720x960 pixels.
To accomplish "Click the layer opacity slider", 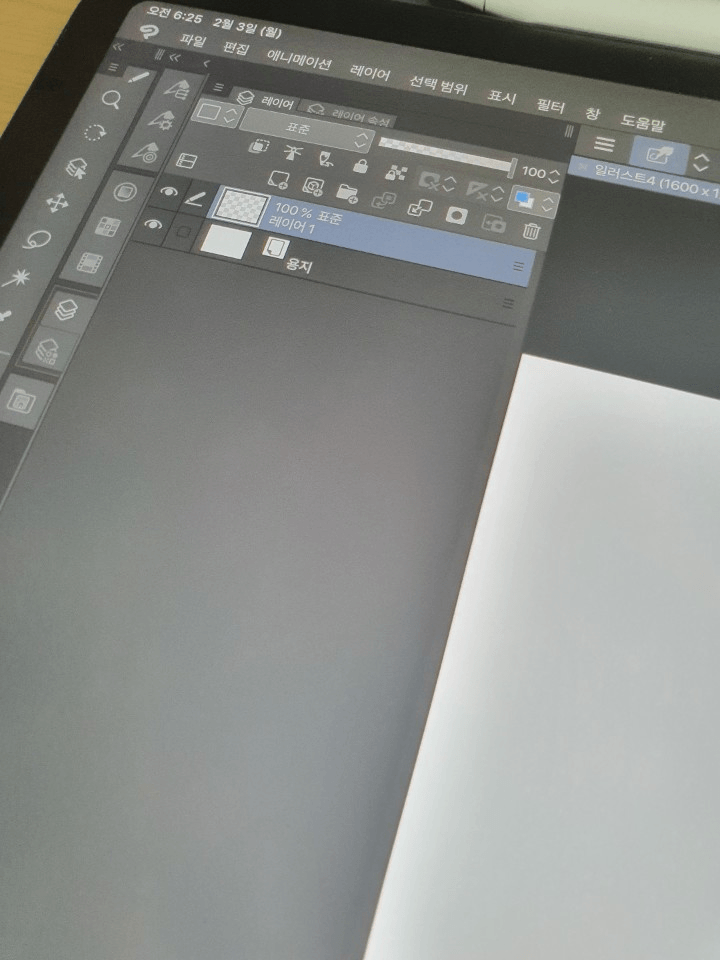I will (448, 156).
